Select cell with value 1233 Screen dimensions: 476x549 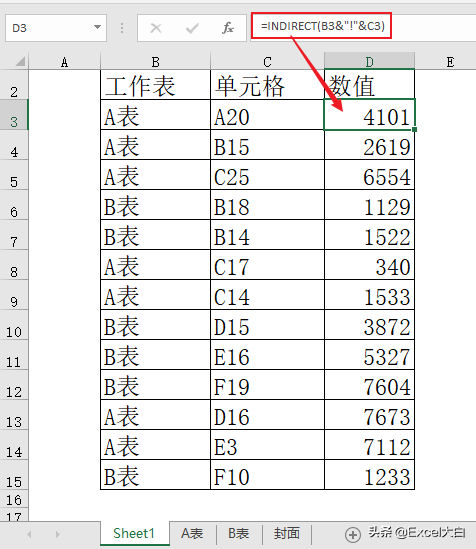pos(370,474)
